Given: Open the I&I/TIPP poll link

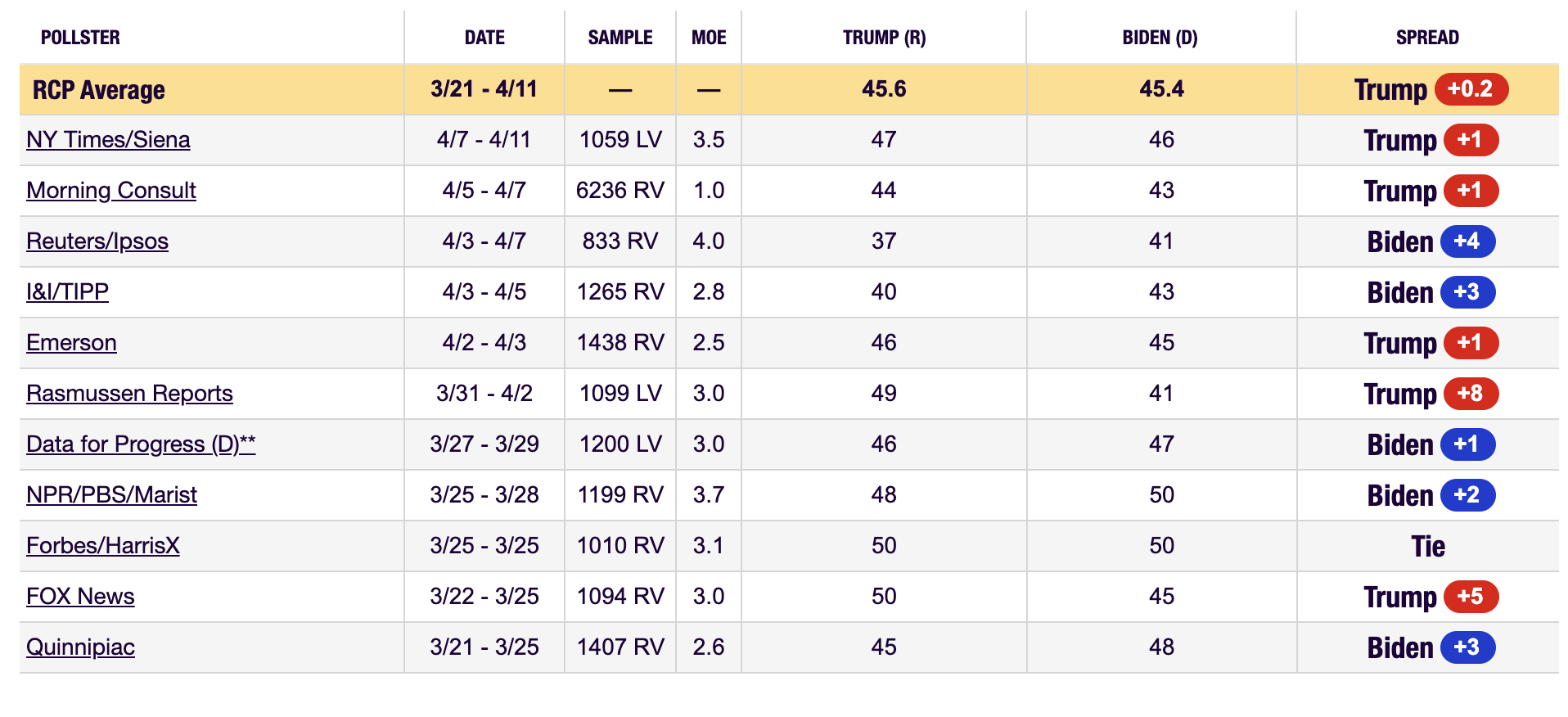Looking at the screenshot, I should (67, 292).
